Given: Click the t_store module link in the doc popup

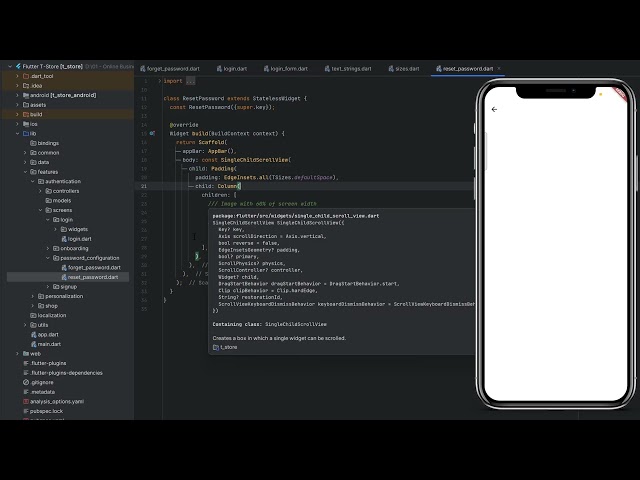Looking at the screenshot, I should point(225,347).
